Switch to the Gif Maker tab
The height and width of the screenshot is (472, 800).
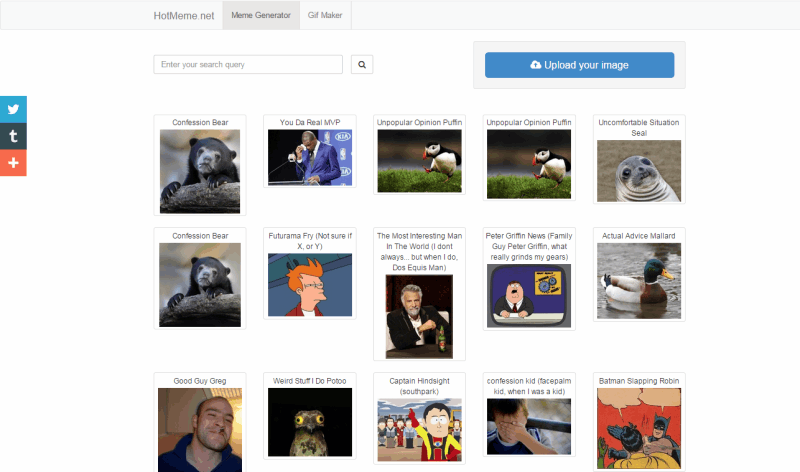coord(325,15)
